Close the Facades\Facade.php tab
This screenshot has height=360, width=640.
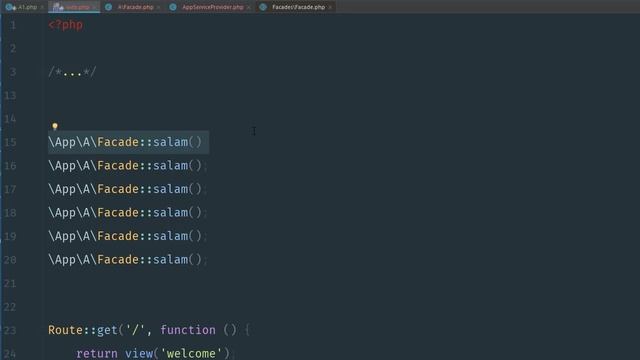pos(330,7)
